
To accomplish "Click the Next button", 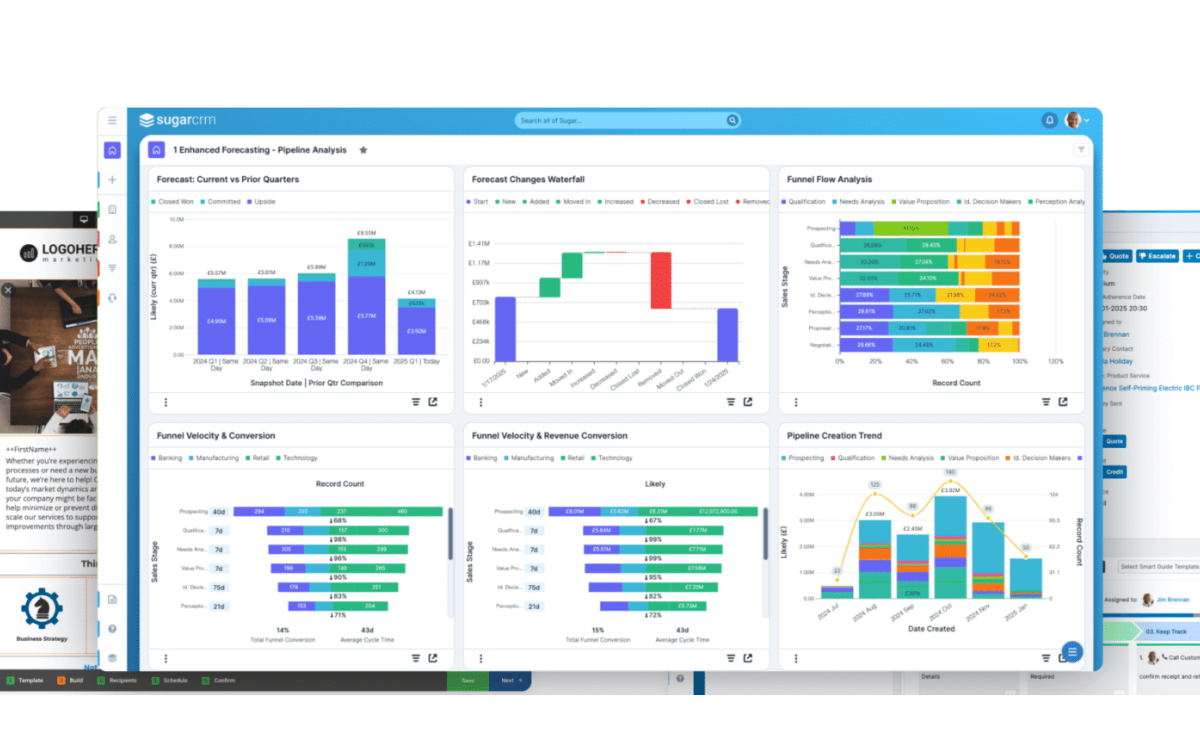I will pyautogui.click(x=510, y=680).
